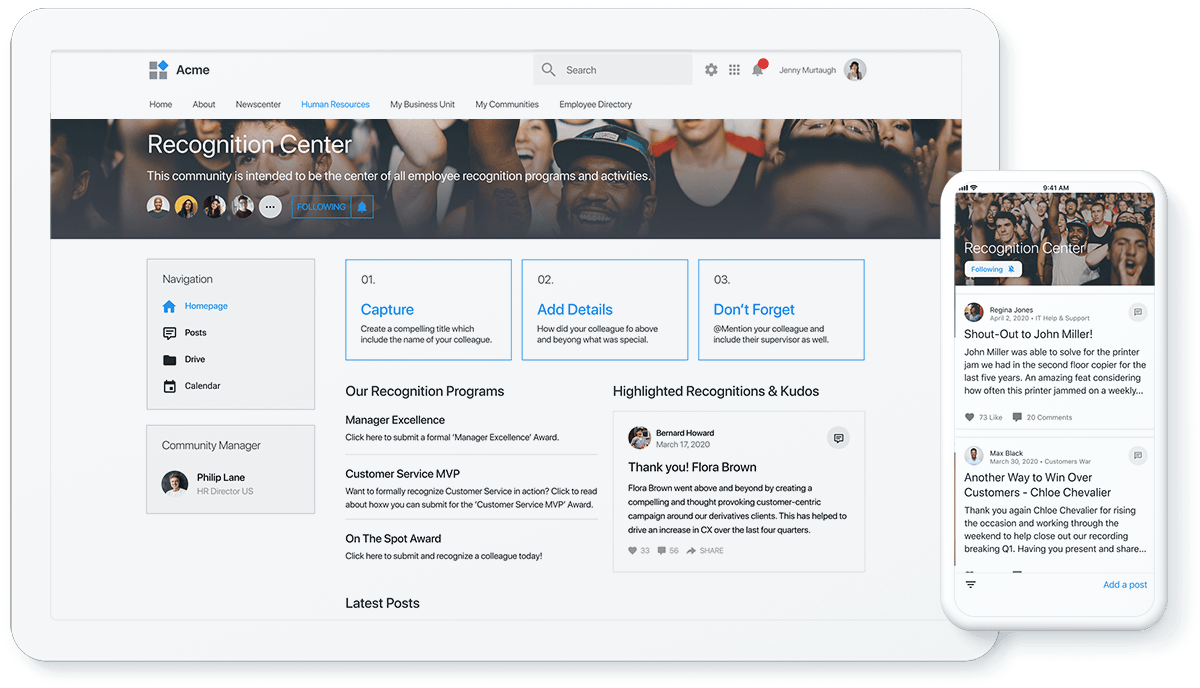Image resolution: width=1200 pixels, height=688 pixels.
Task: Click the Calendar navigation label
Action: tap(203, 386)
